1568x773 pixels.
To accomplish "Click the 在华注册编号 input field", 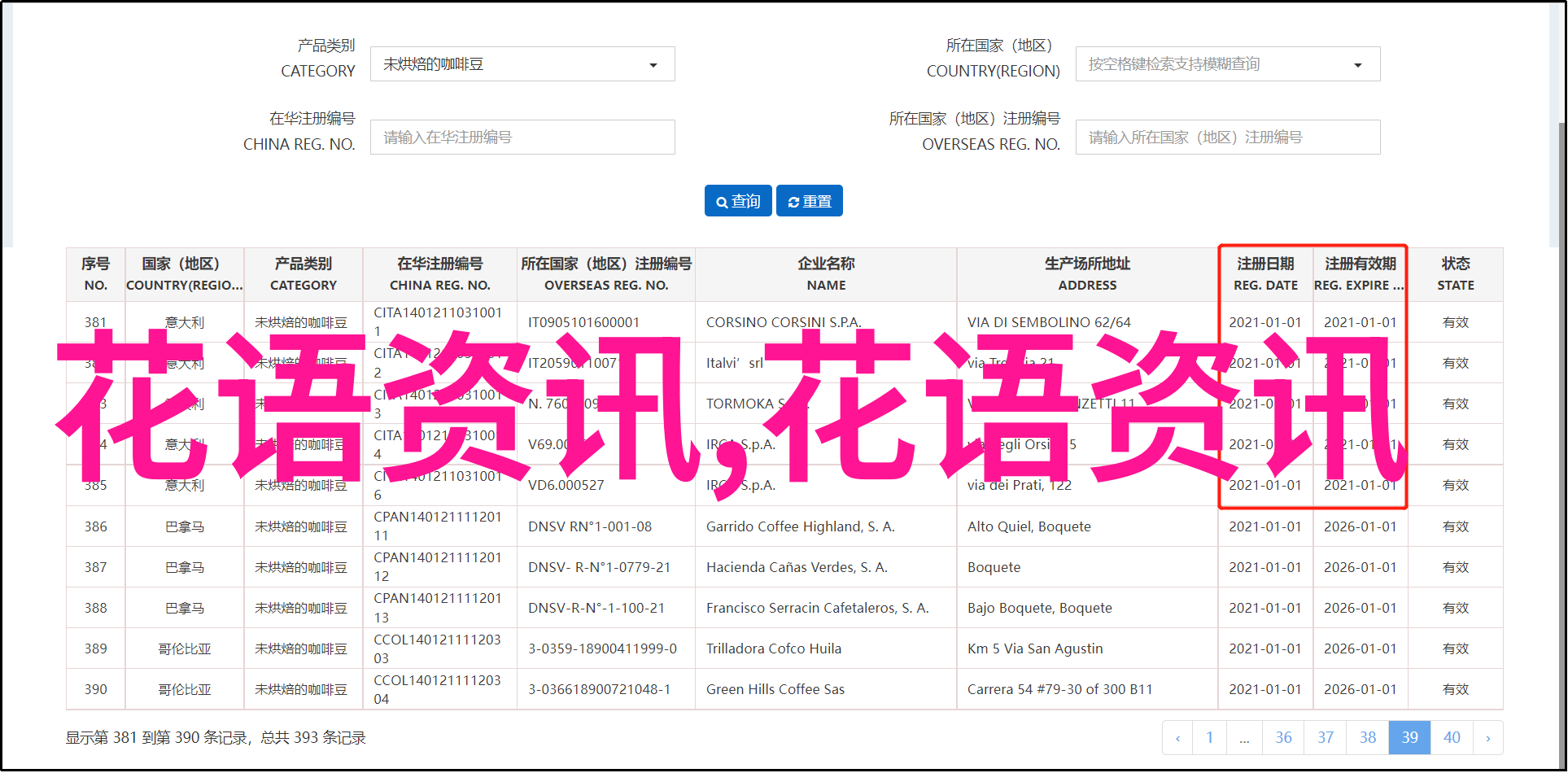I will pyautogui.click(x=522, y=138).
